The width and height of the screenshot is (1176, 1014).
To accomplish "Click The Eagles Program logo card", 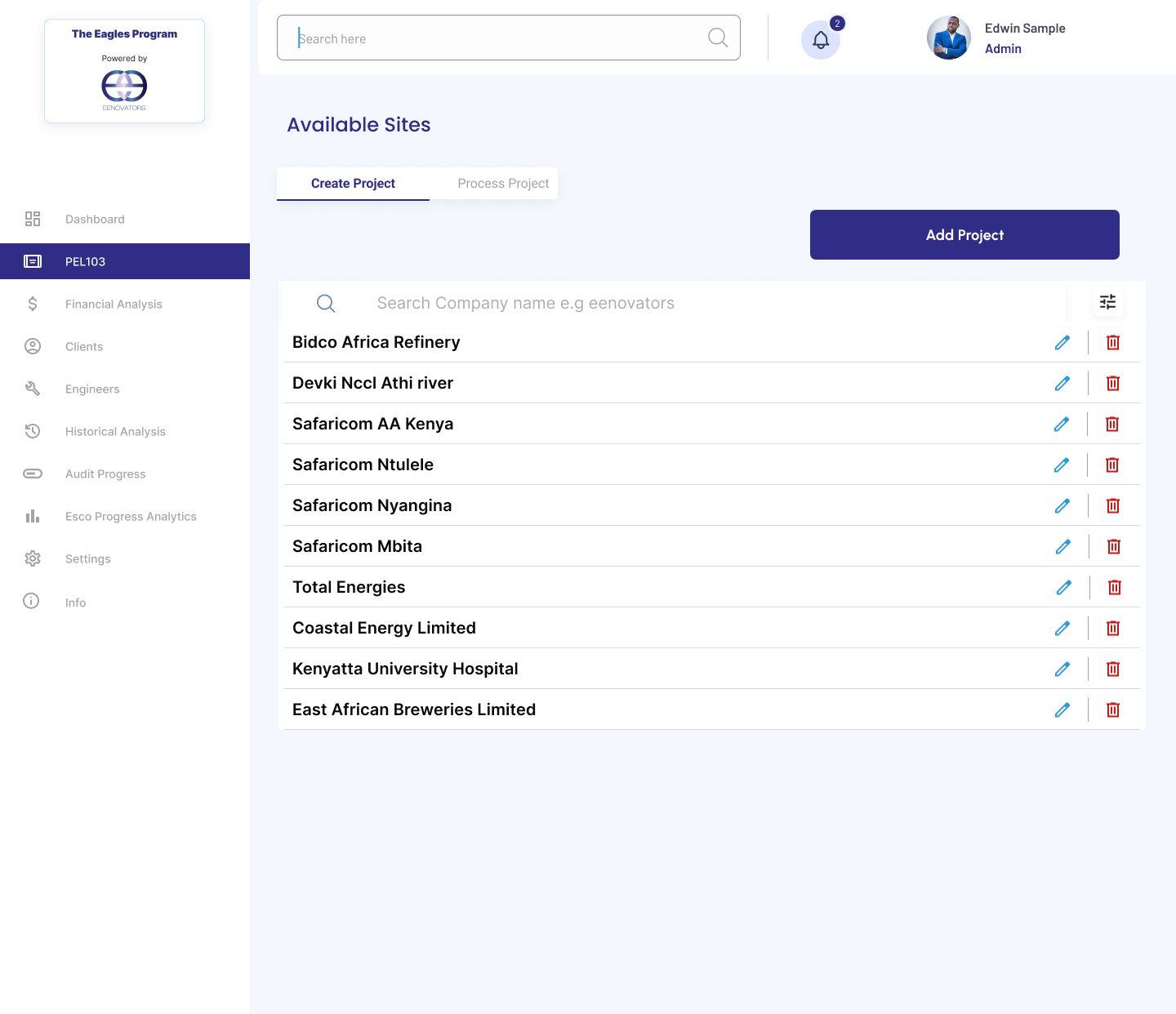I will [x=124, y=71].
